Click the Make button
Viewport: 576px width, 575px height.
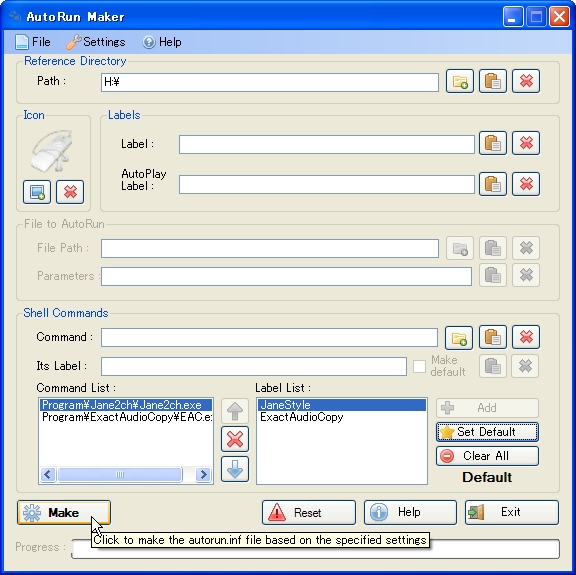click(x=64, y=513)
